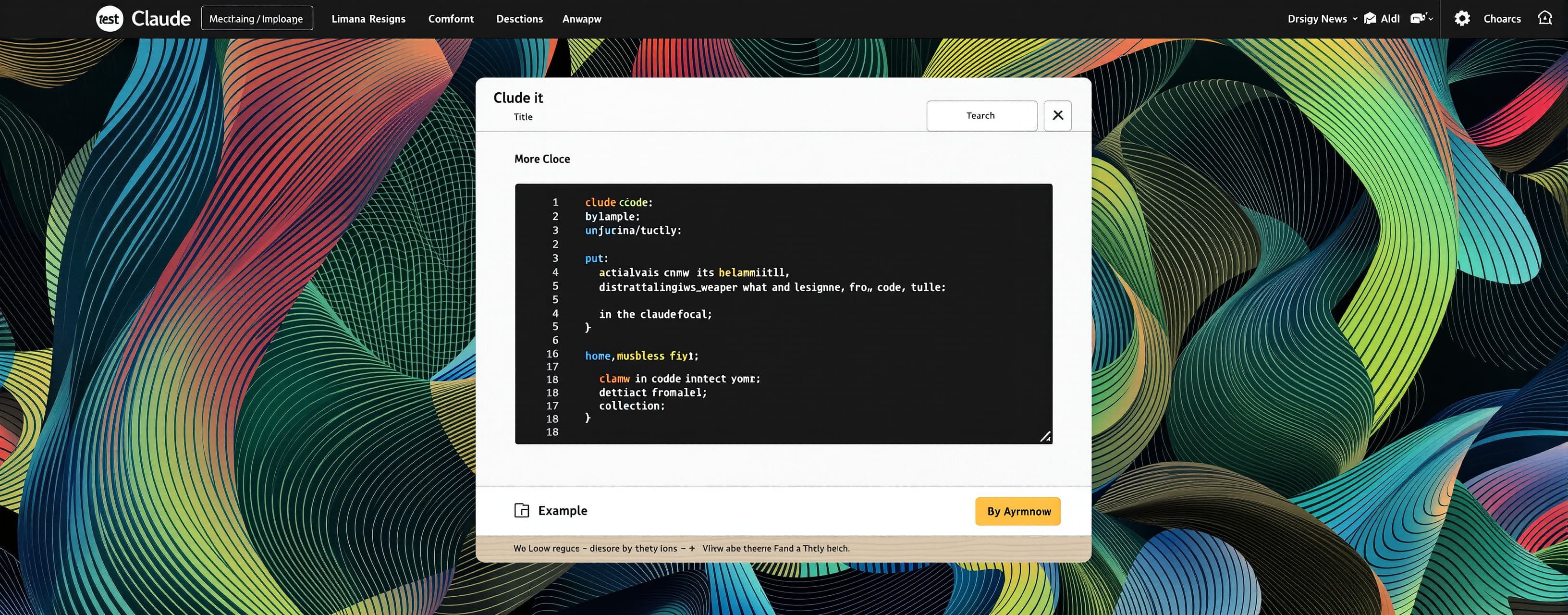Click the 'put:' code line
This screenshot has height=615, width=1568.
point(597,258)
